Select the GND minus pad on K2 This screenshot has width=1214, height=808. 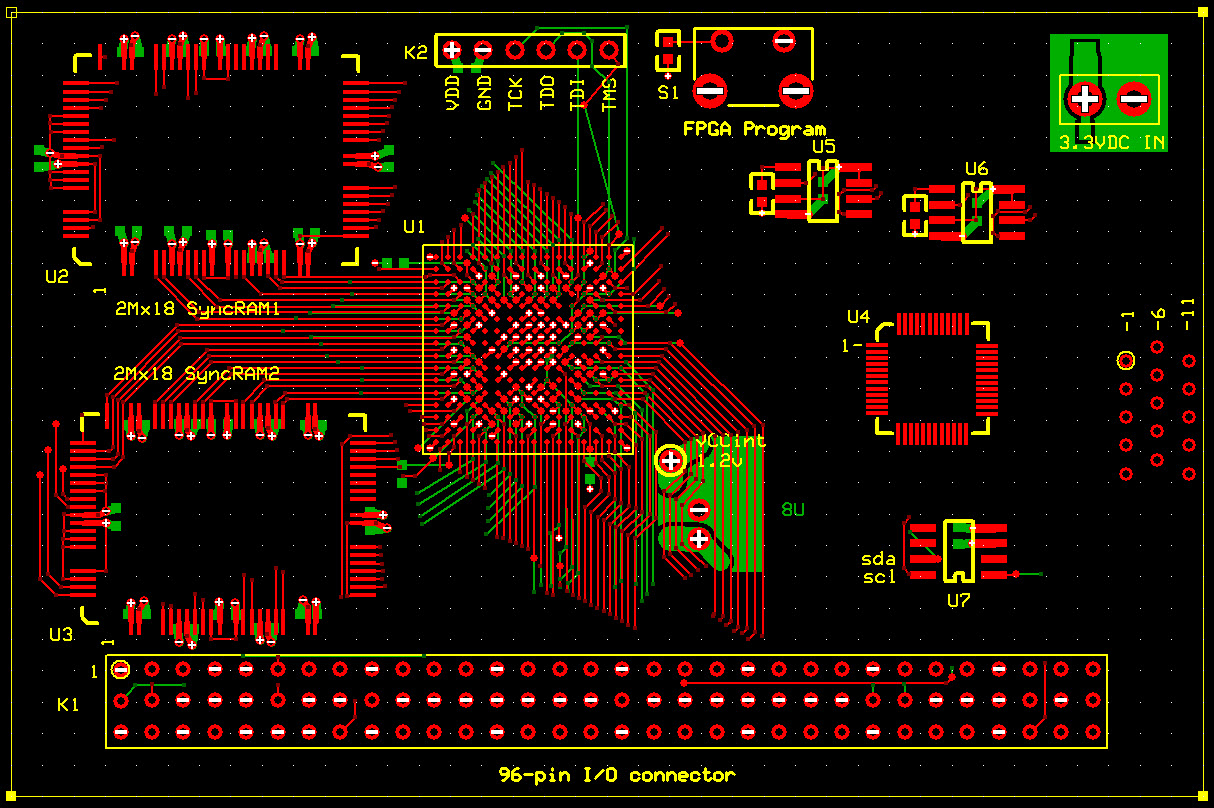point(483,49)
